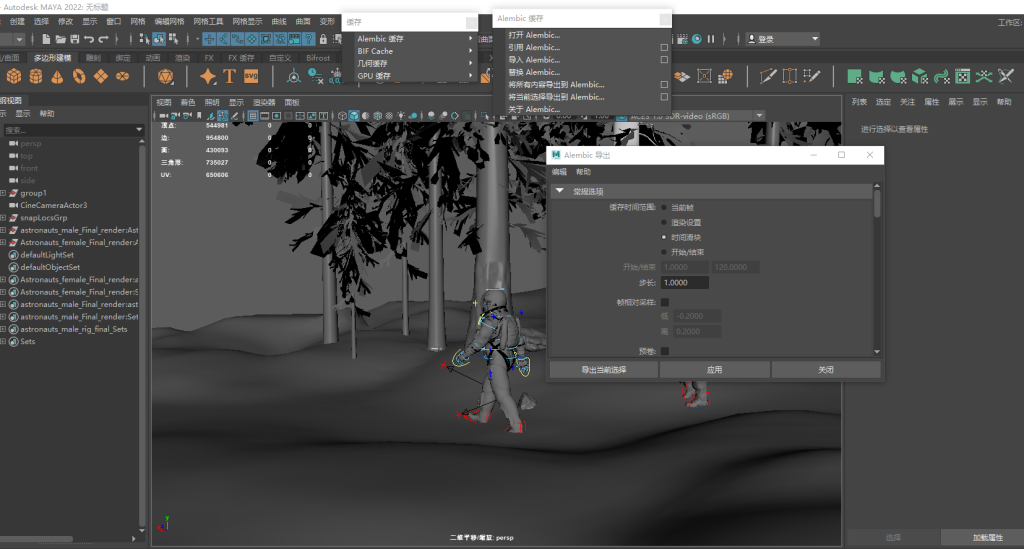
Task: Open the 登录 account dropdown
Action: tap(782, 39)
